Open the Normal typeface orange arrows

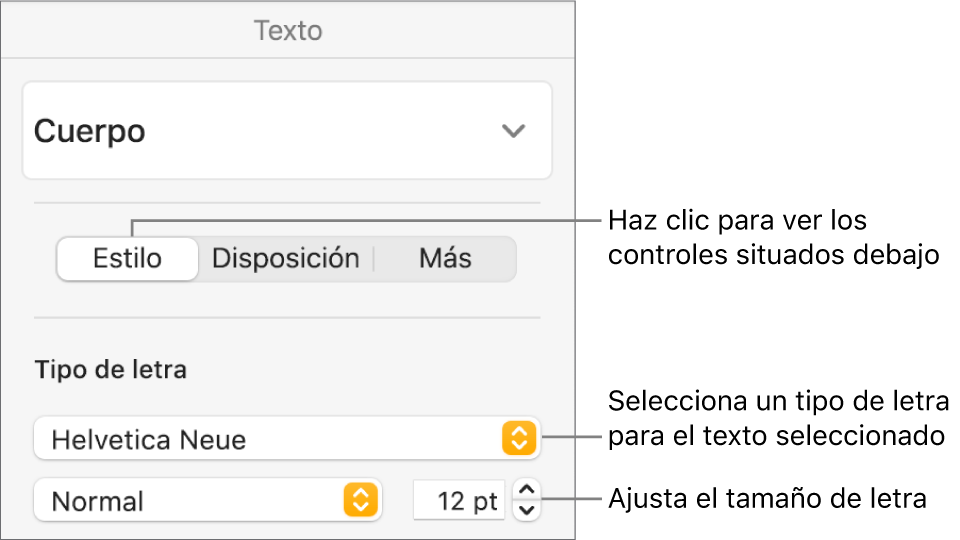pyautogui.click(x=361, y=500)
